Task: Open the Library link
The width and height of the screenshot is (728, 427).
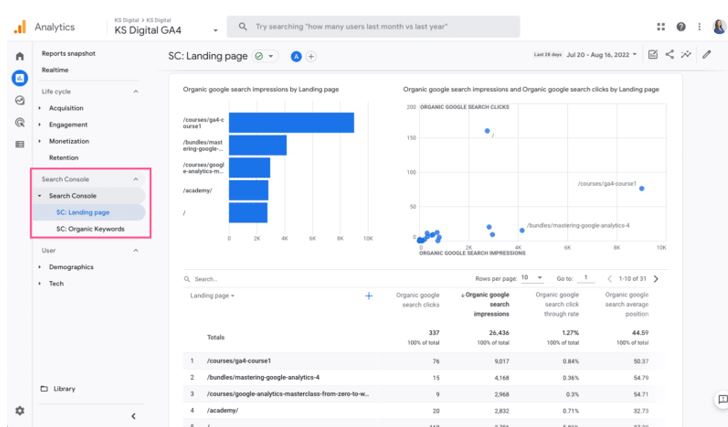Action: (64, 389)
